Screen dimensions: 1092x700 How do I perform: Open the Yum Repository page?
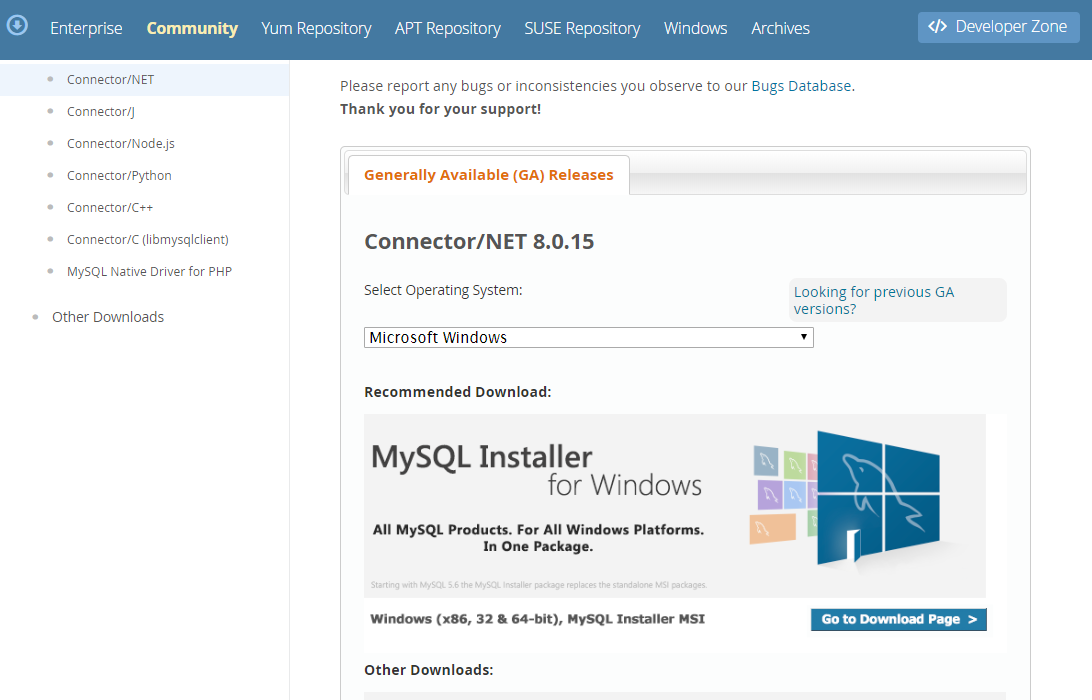pyautogui.click(x=316, y=28)
